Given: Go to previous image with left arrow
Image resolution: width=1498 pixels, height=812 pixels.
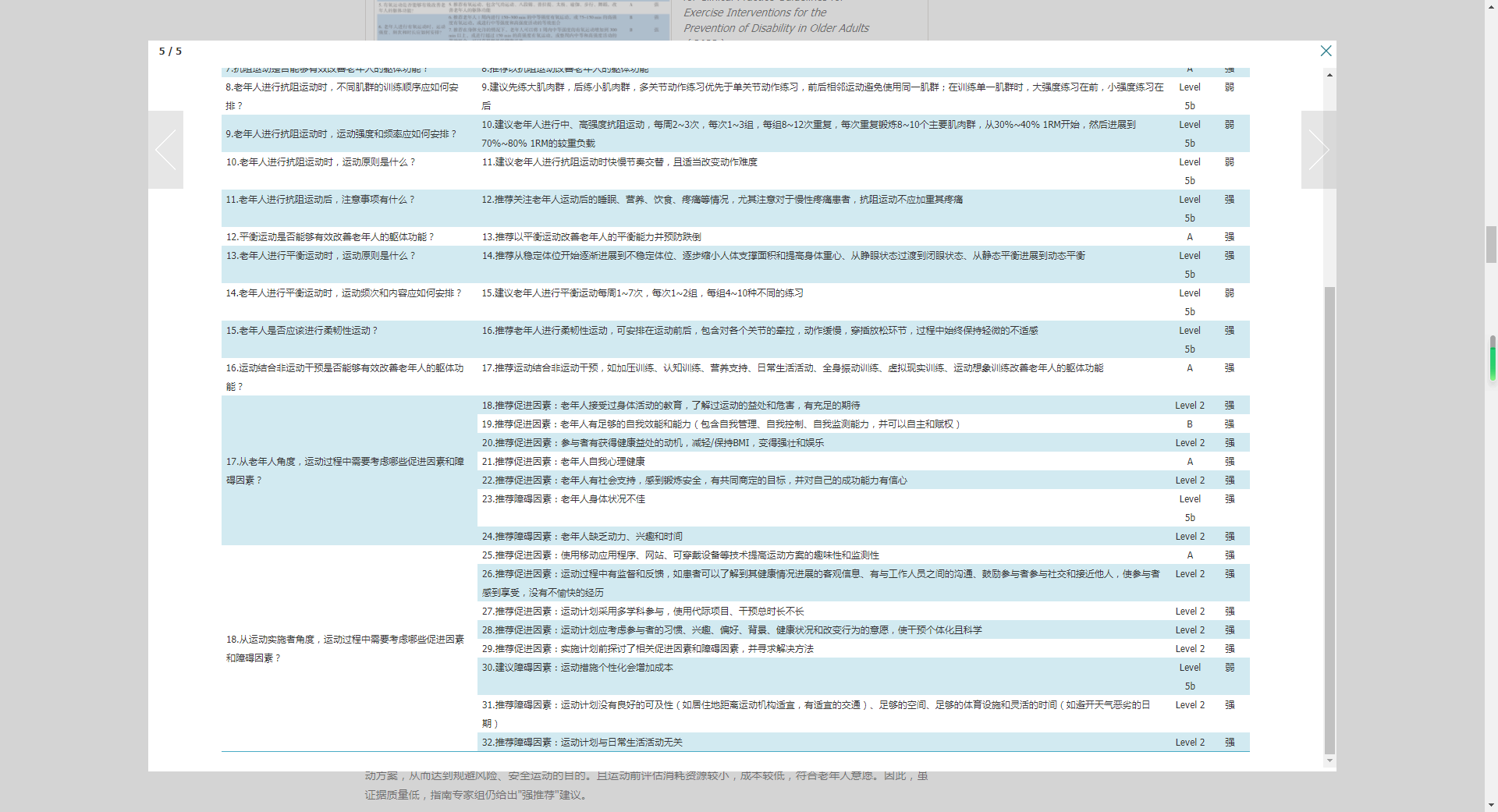Looking at the screenshot, I should click(x=165, y=150).
